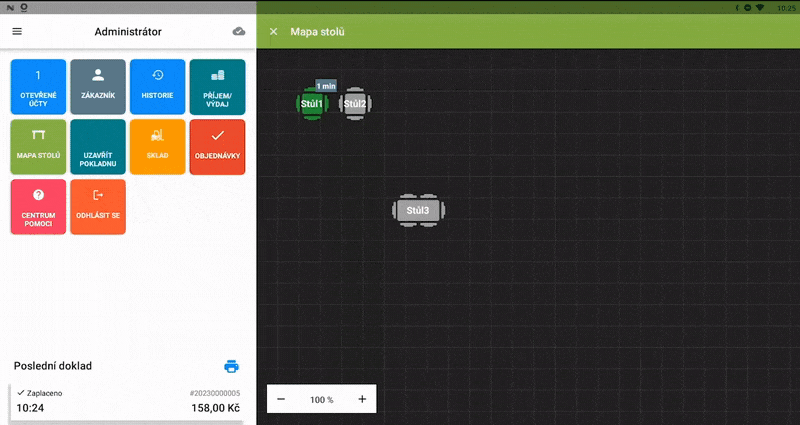800x425 pixels.
Task: Select table Stůl3
Action: click(418, 210)
